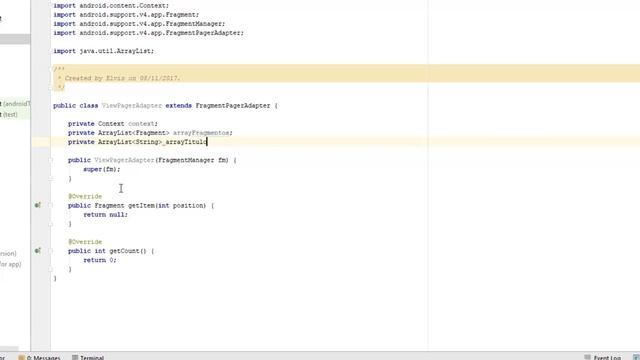This screenshot has height=360, width=640.
Task: Click the android.support.v4.app.Fragment import line
Action: (x=126, y=15)
